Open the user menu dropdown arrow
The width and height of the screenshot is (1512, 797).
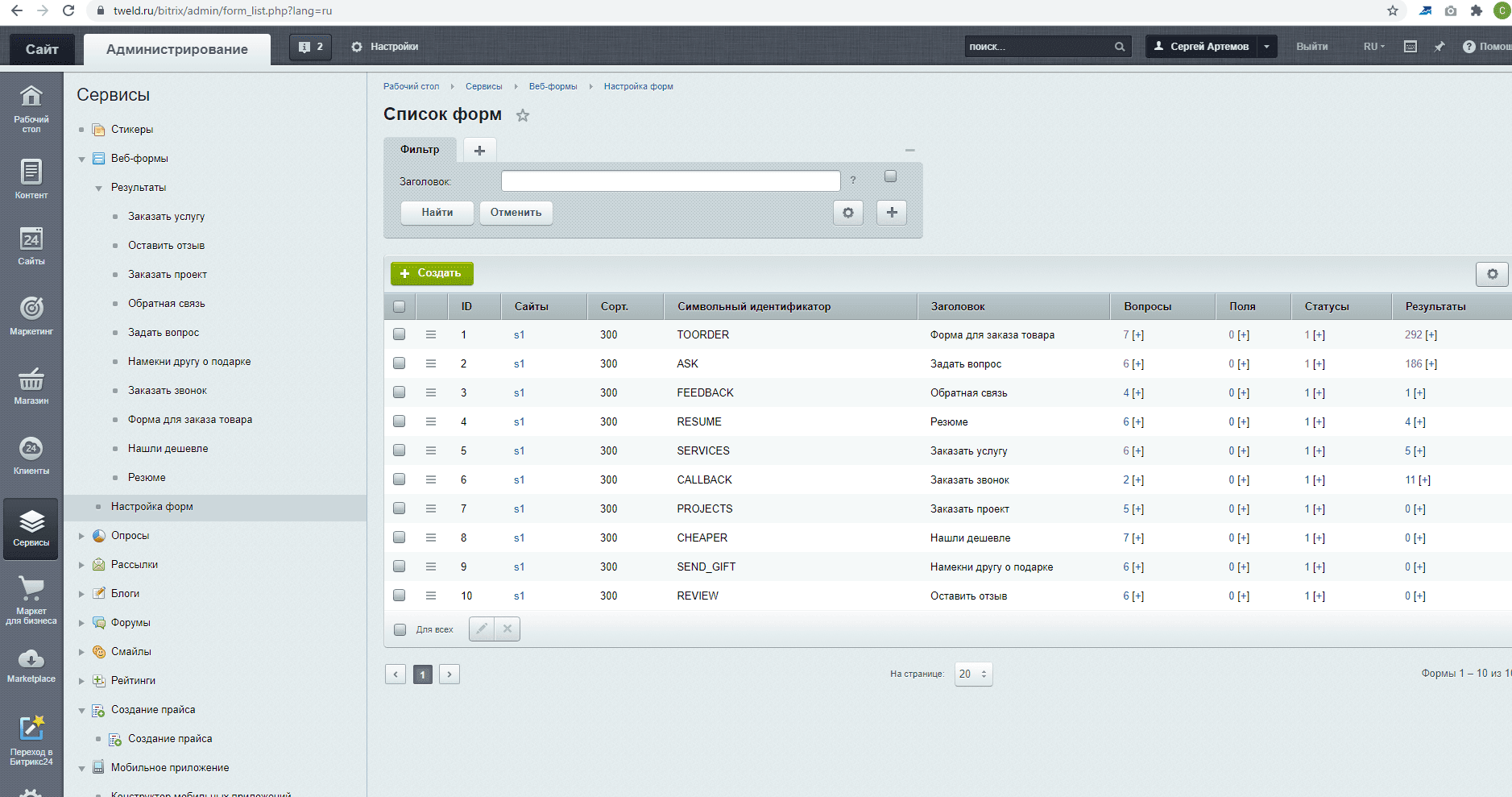[x=1266, y=47]
